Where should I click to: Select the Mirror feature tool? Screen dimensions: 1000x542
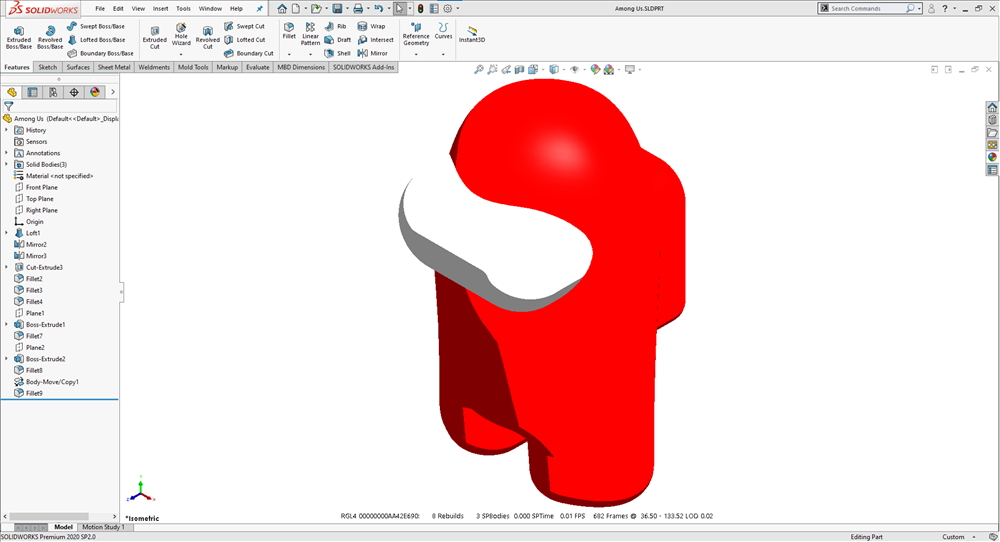pos(372,54)
